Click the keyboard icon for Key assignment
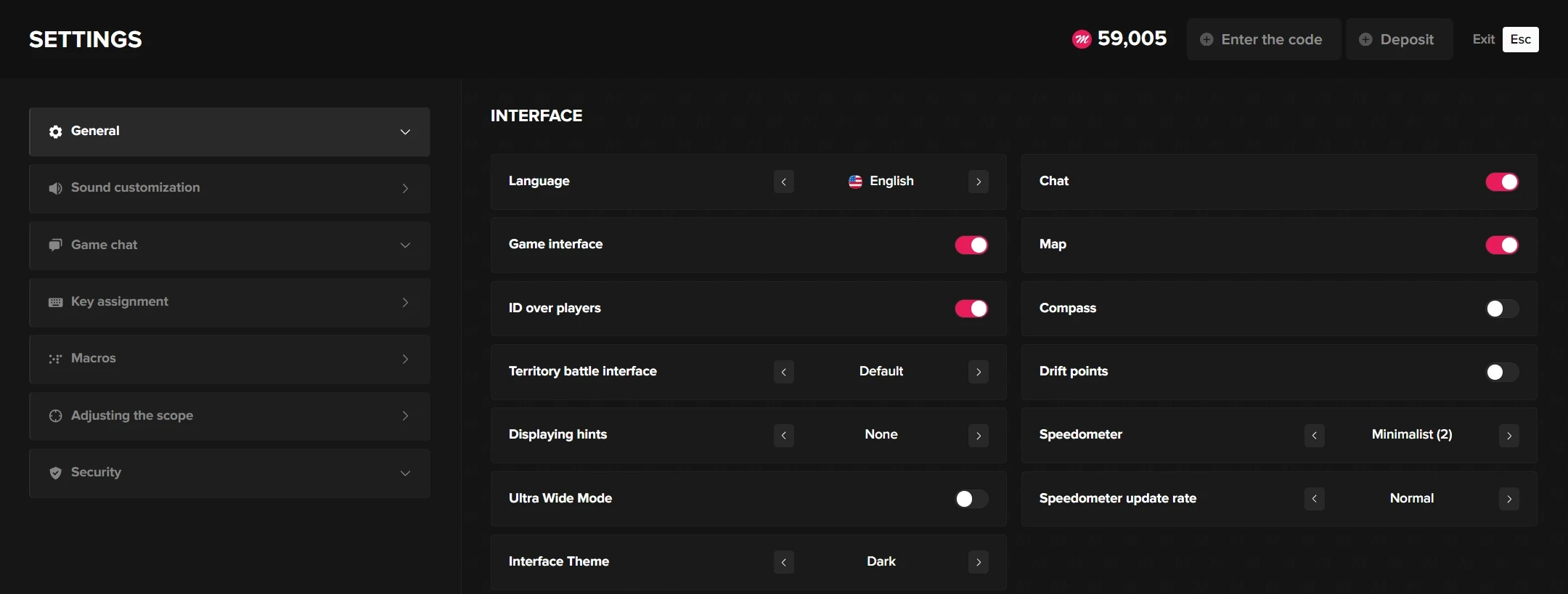Screen dimensions: 1568x594 (x=55, y=302)
